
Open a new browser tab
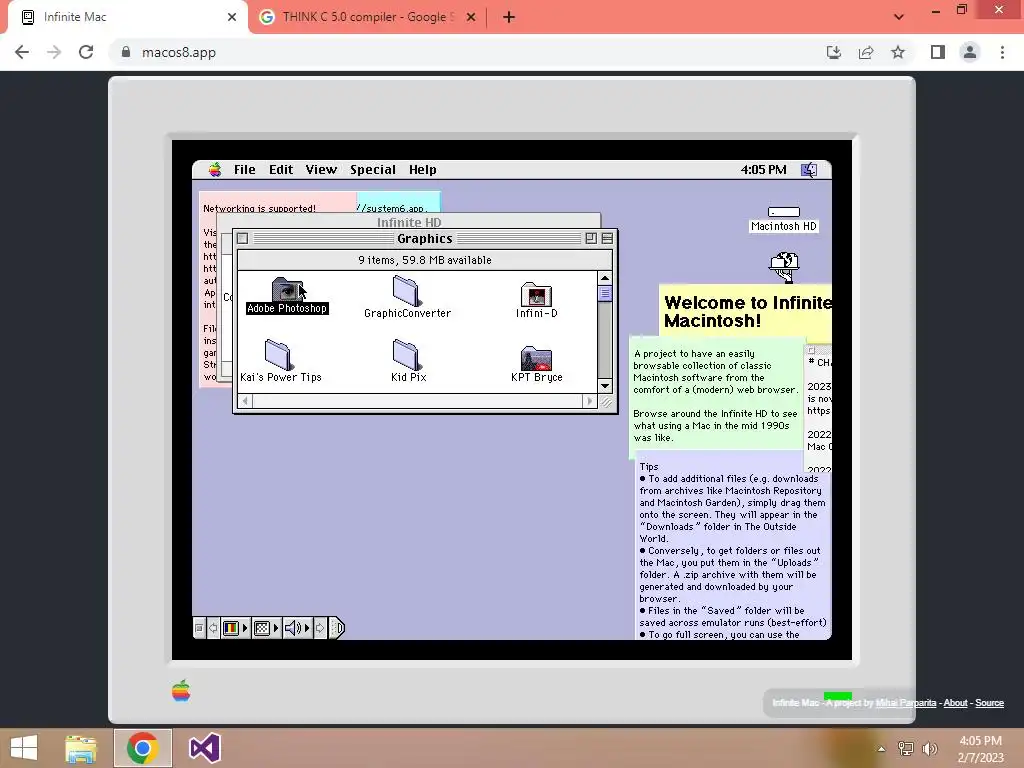[509, 17]
